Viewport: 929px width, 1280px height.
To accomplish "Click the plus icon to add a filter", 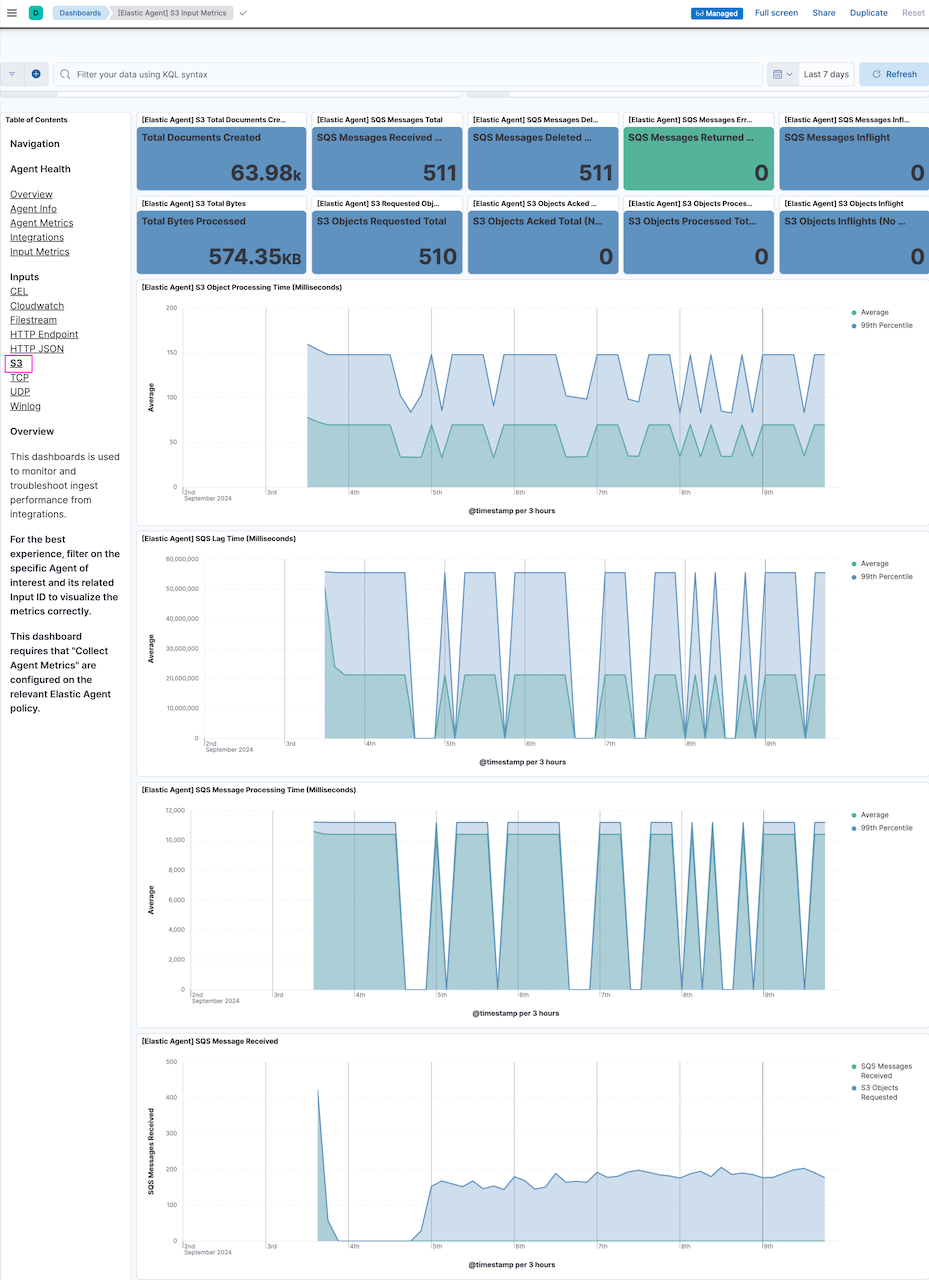I will pyautogui.click(x=35, y=73).
